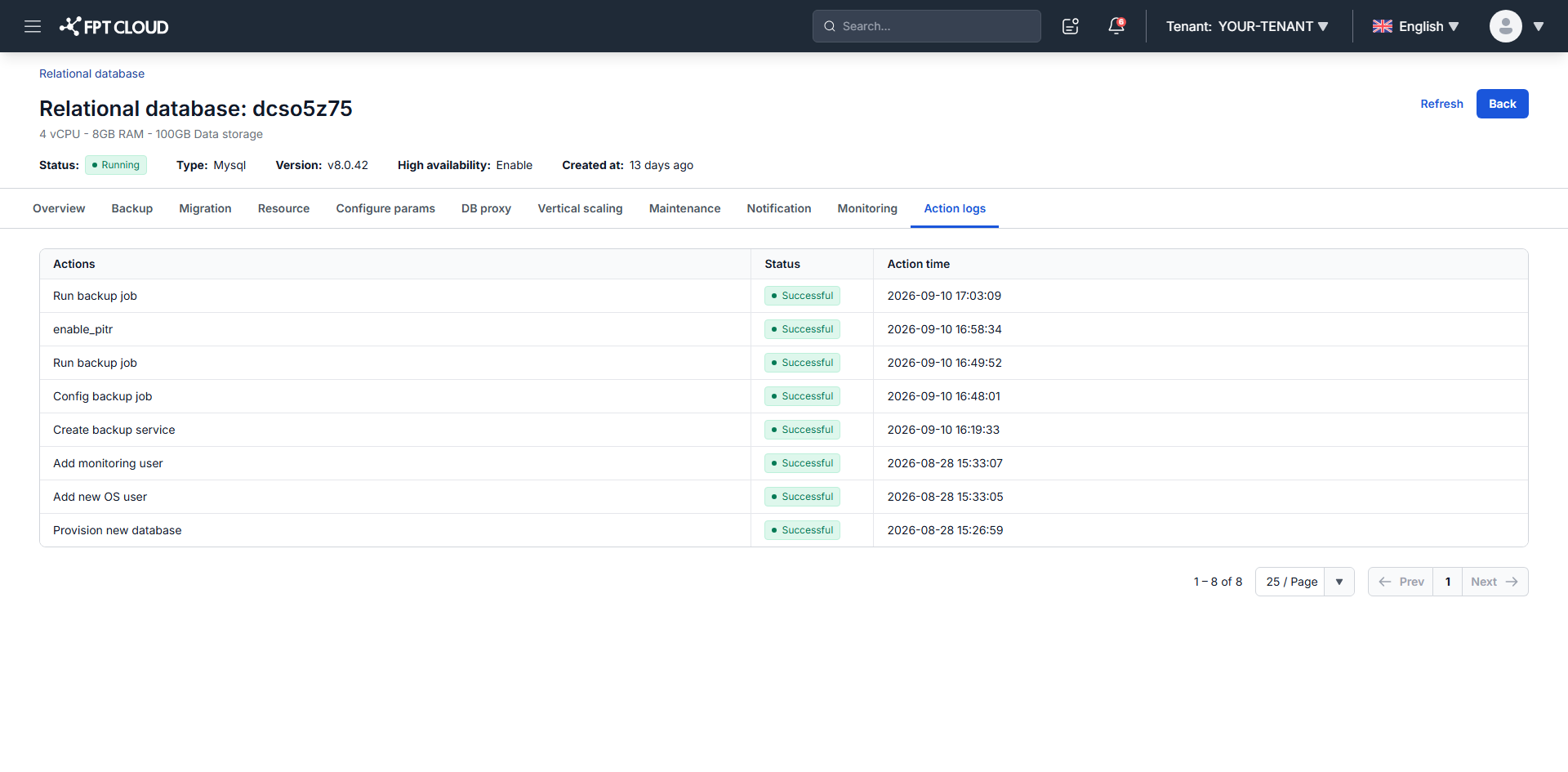The image size is (1568, 772).
Task: Open the 25 / Page size dropdown
Action: coord(1304,582)
